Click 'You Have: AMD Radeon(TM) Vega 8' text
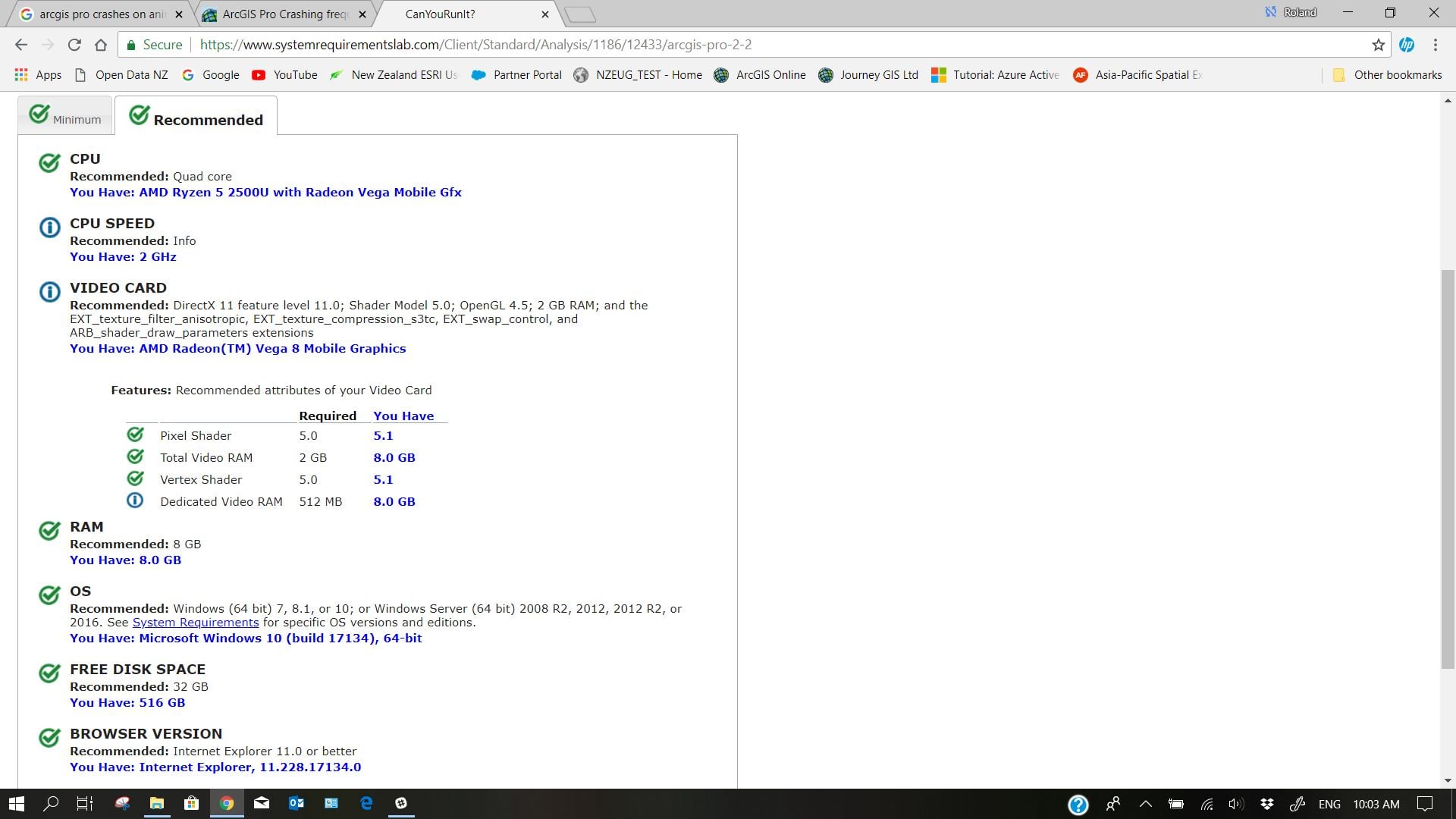Screen dimensions: 1456x819 pos(238,349)
